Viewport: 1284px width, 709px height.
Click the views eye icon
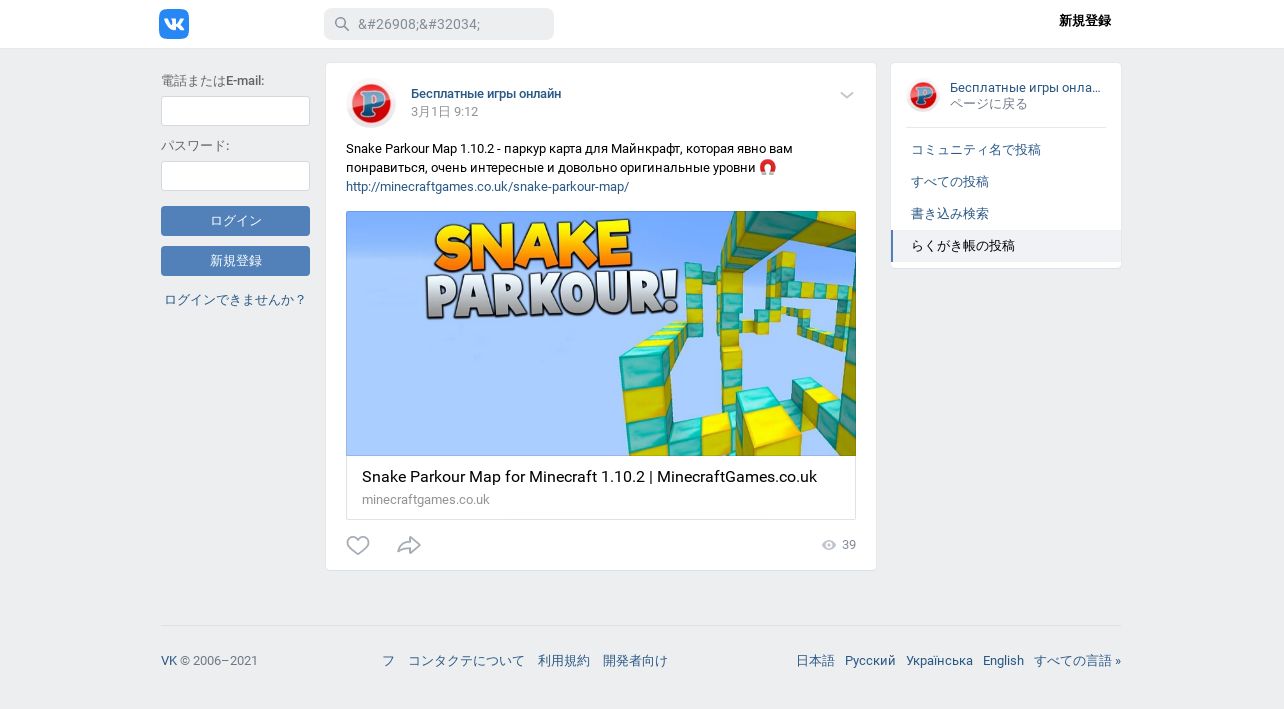point(829,545)
